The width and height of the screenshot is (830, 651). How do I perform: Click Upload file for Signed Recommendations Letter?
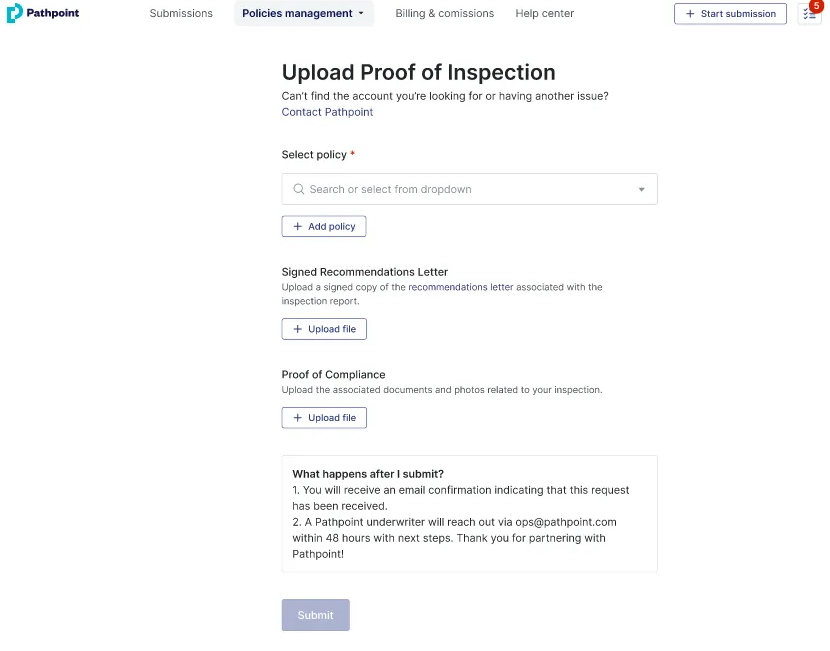[325, 329]
